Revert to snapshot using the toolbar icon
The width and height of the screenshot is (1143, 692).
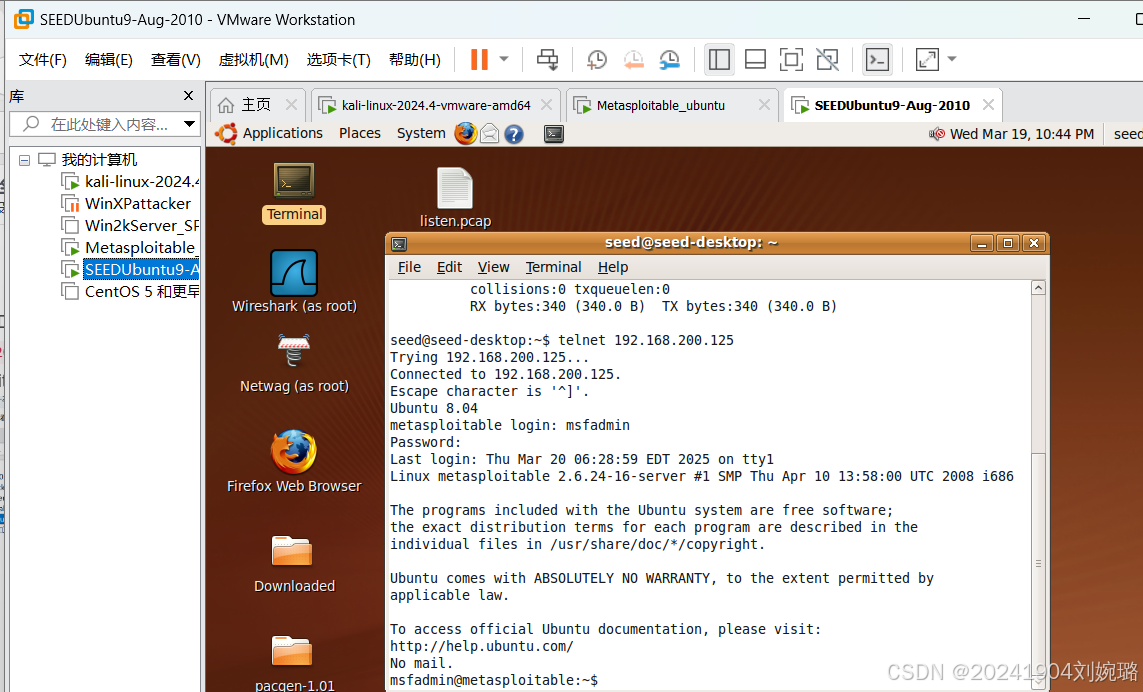coord(633,60)
